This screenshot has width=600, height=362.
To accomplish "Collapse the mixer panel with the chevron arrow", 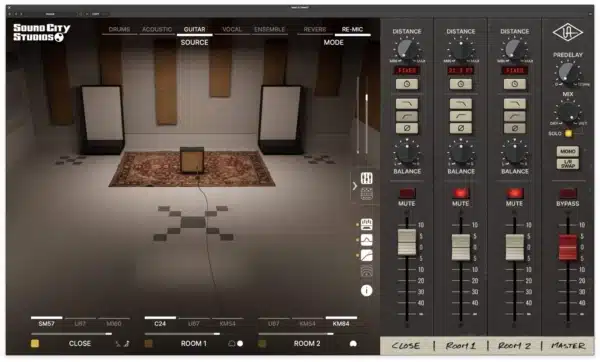I will [x=355, y=186].
